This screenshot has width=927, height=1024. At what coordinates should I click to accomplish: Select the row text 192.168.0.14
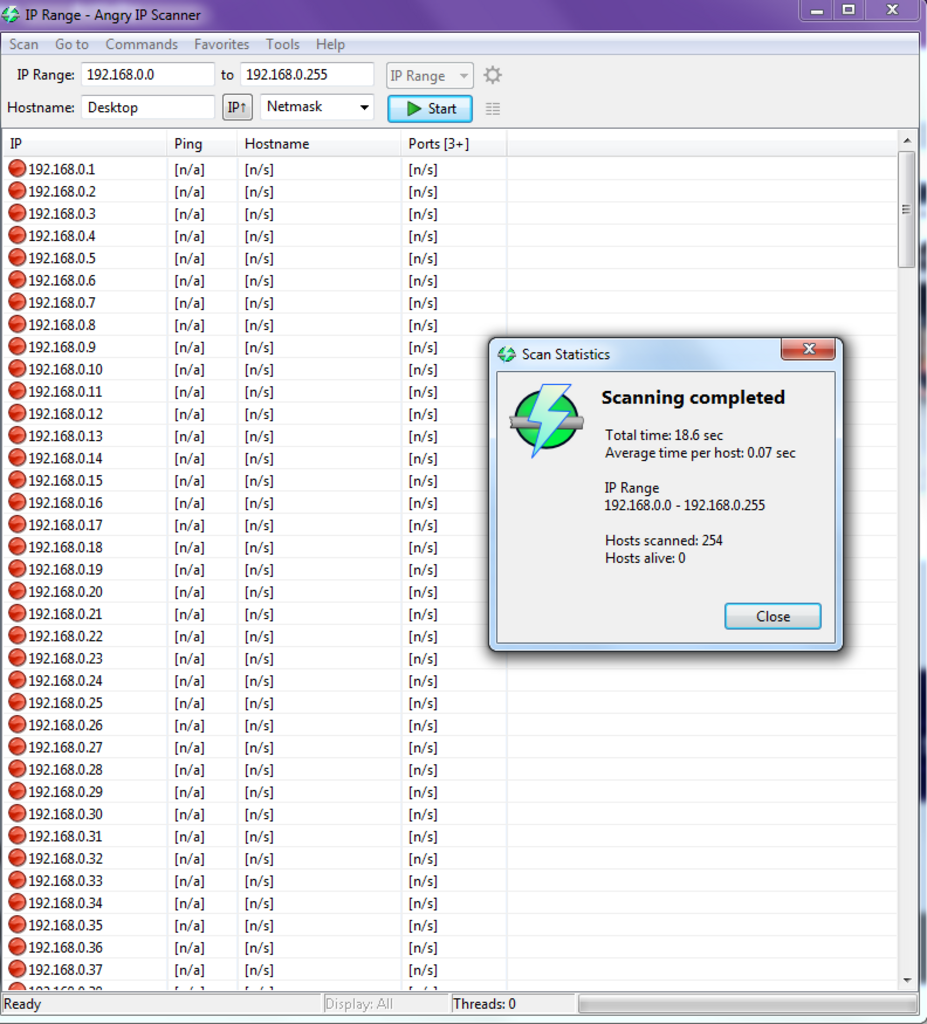click(65, 458)
